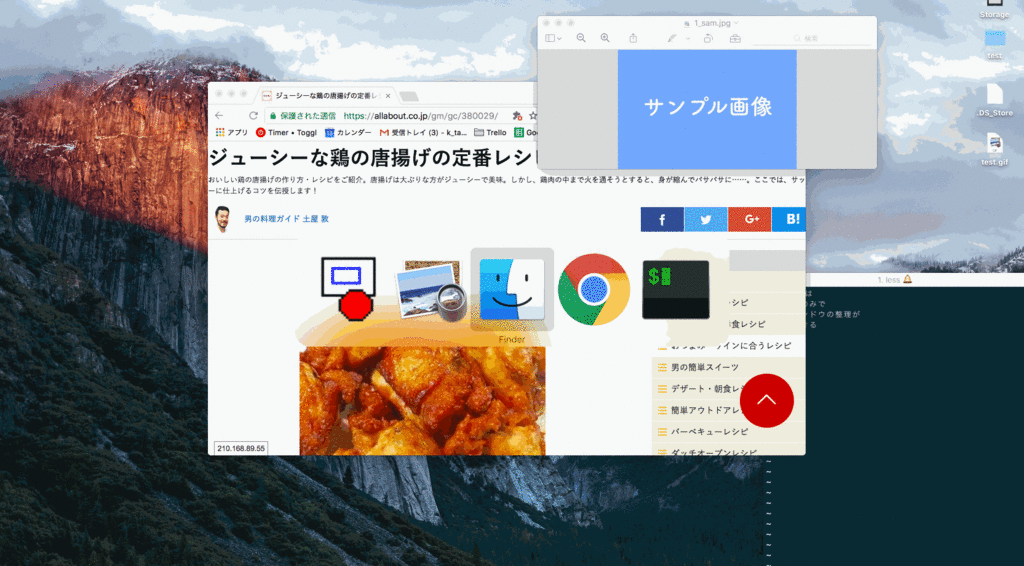Open the Timer • Toggl bookmark
Image resolution: width=1024 pixels, height=566 pixels.
pyautogui.click(x=286, y=133)
